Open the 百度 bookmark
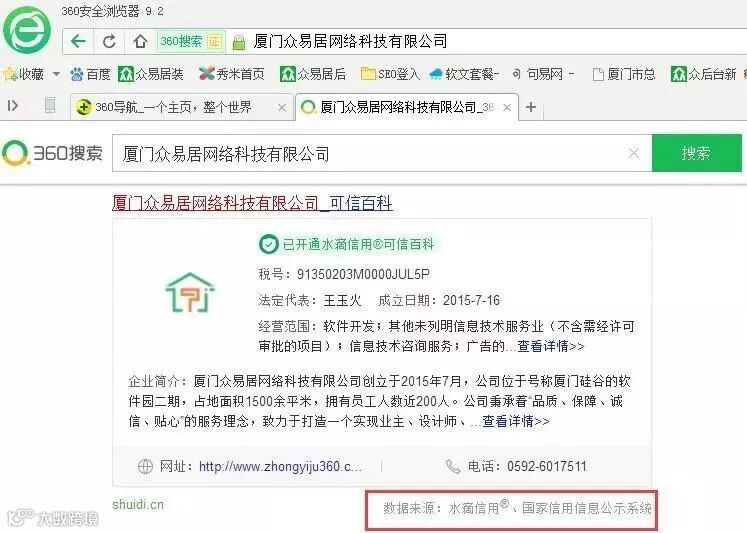The height and width of the screenshot is (533, 747). [x=91, y=74]
